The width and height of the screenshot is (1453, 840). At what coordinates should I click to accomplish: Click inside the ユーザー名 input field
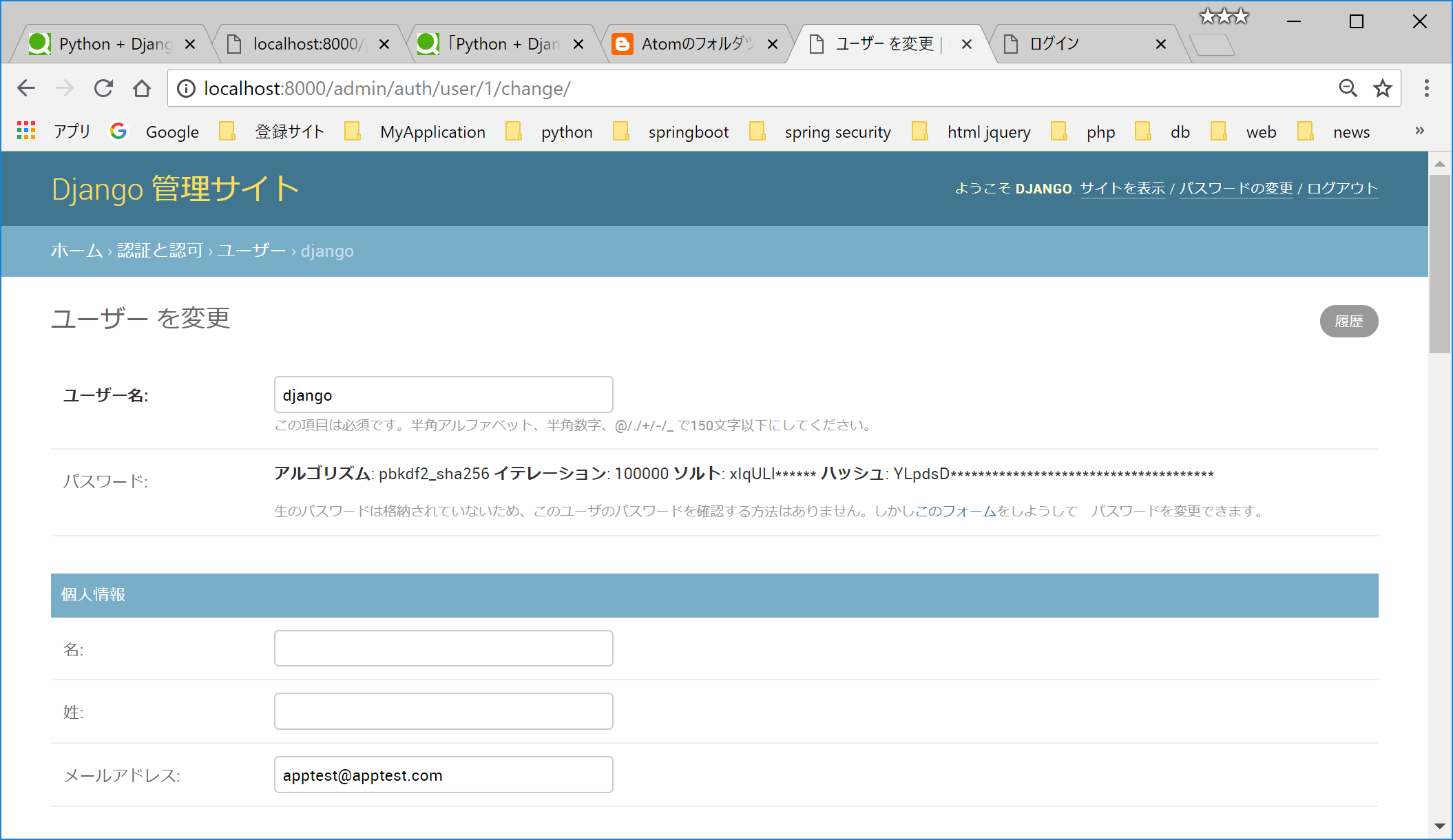click(443, 395)
